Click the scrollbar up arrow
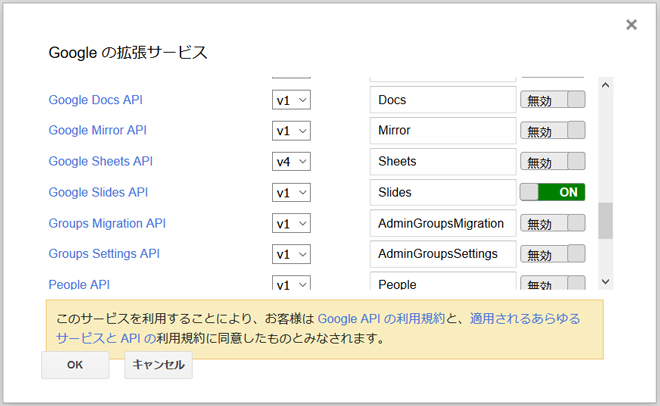Image resolution: width=660 pixels, height=406 pixels. (x=605, y=85)
